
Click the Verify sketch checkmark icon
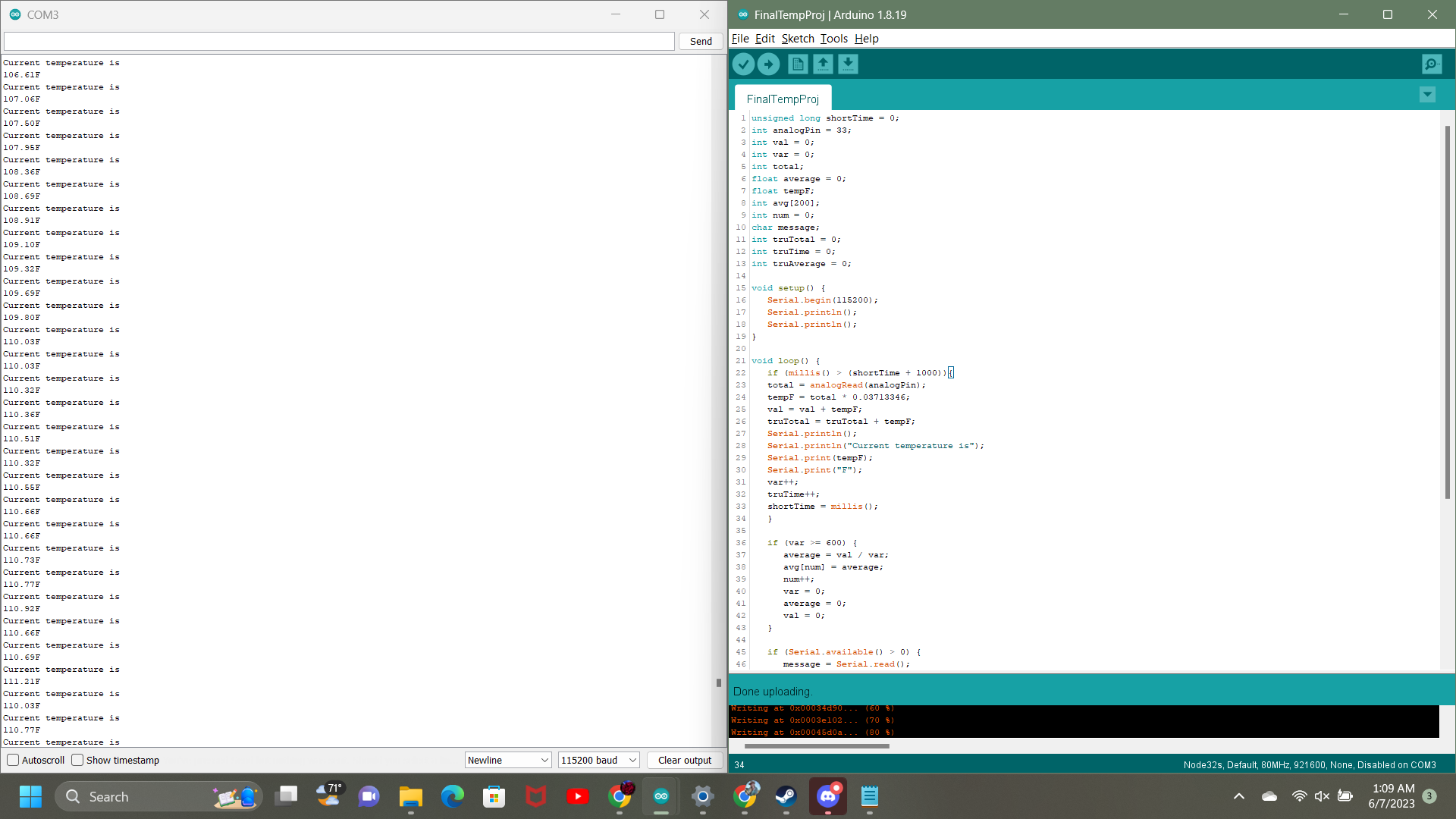[743, 64]
